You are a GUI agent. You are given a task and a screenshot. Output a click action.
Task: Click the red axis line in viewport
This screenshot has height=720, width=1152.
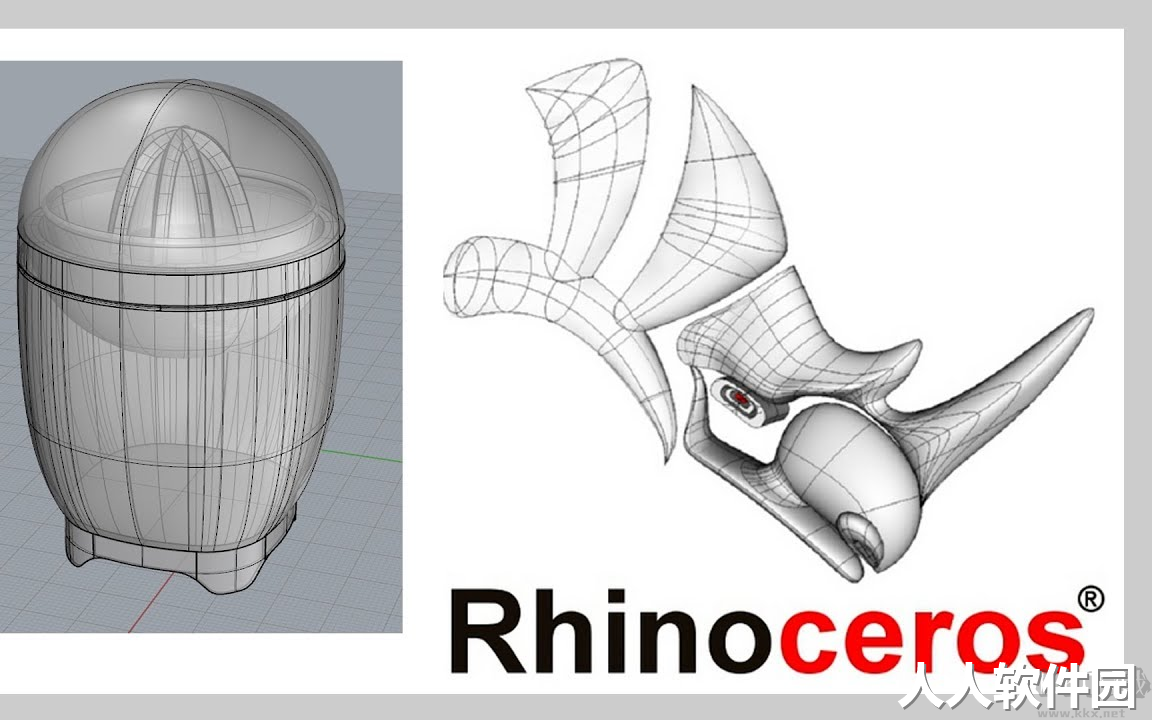coord(151,604)
